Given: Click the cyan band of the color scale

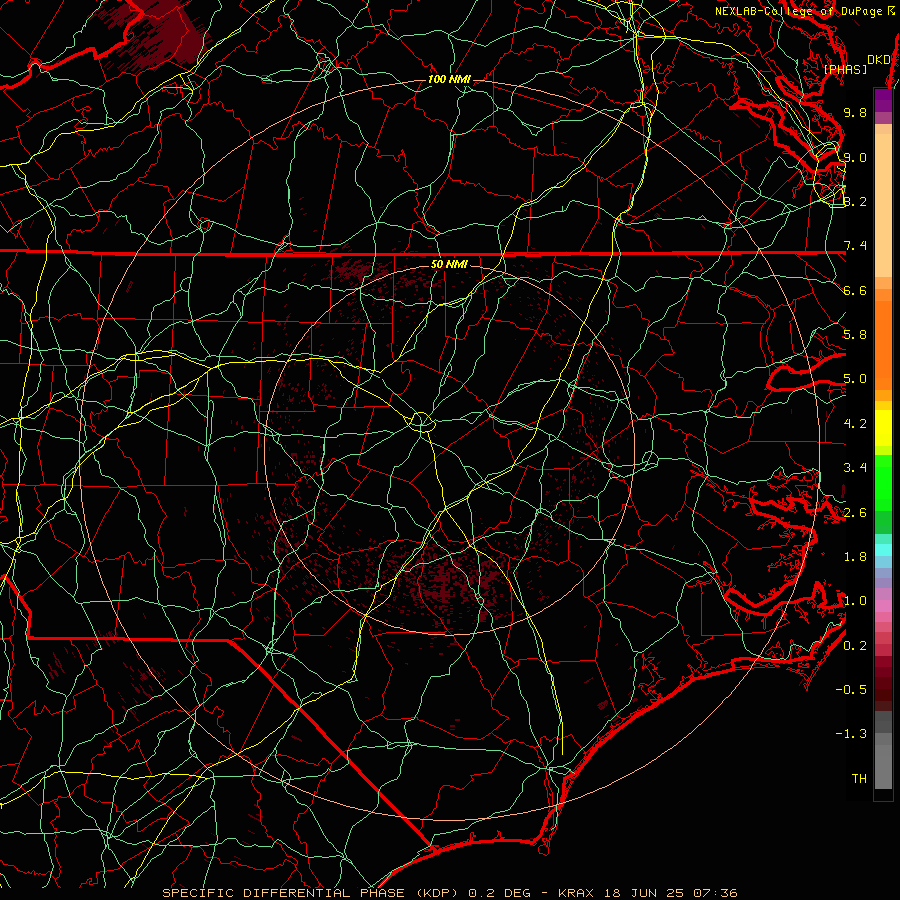Looking at the screenshot, I should [x=883, y=549].
